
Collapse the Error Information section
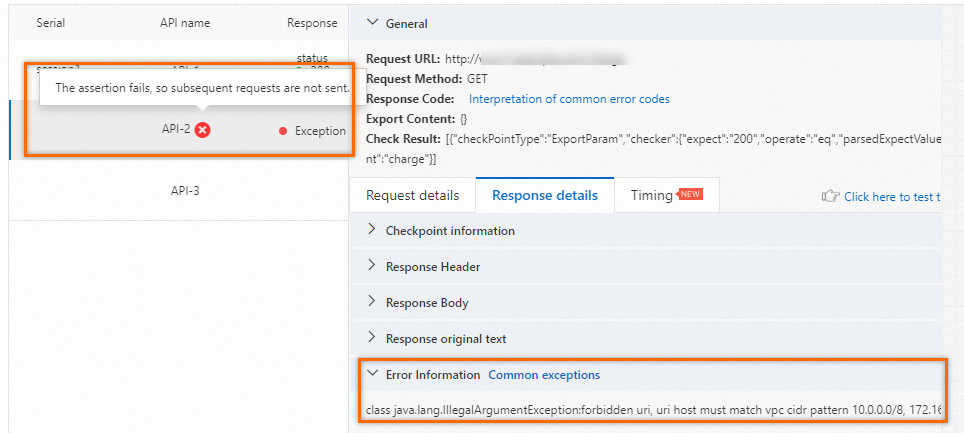point(373,374)
